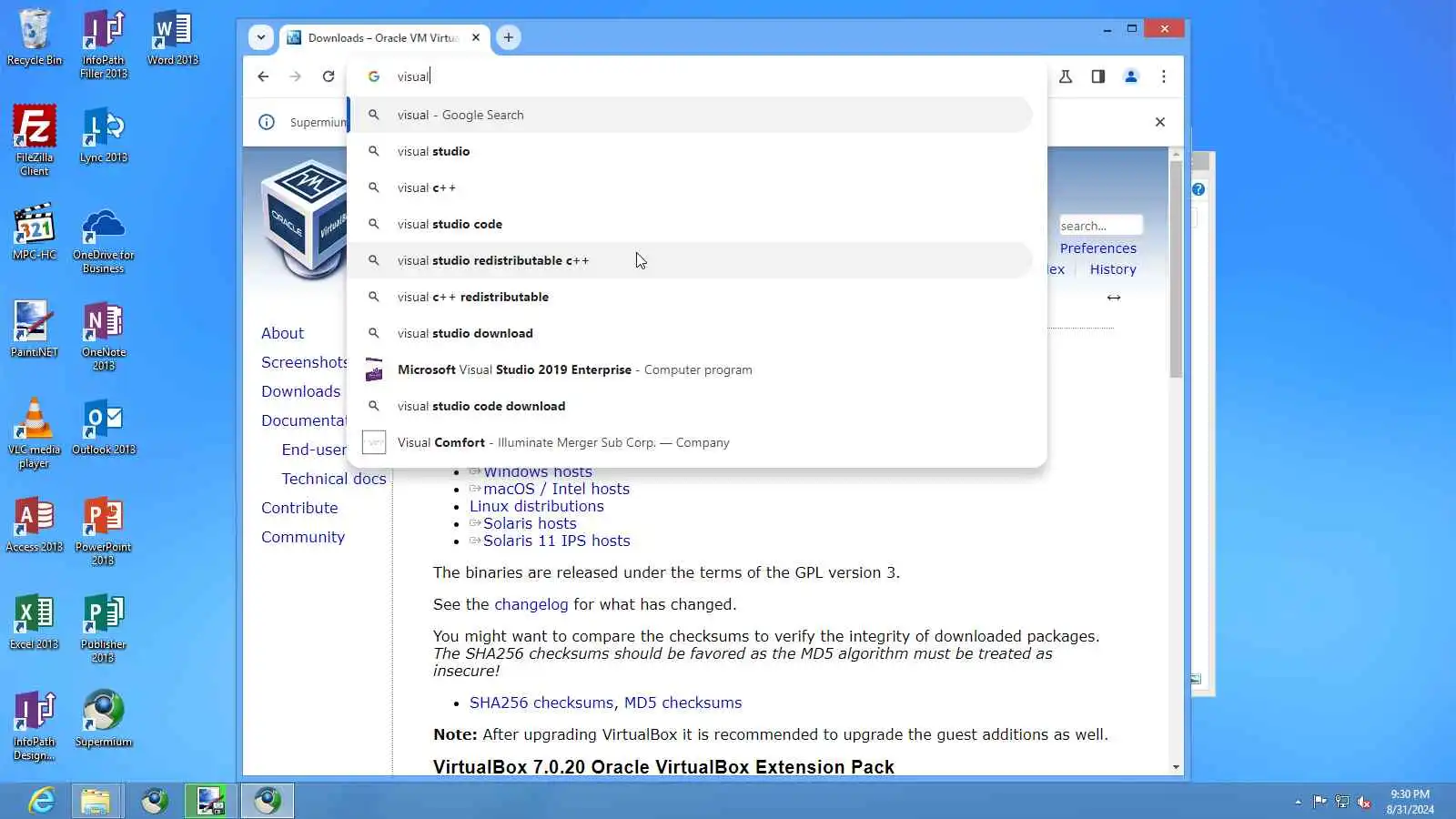Image resolution: width=1456 pixels, height=819 pixels.
Task: Switch to the Downloads – Oracle VM VirtualBox tab
Action: (384, 38)
